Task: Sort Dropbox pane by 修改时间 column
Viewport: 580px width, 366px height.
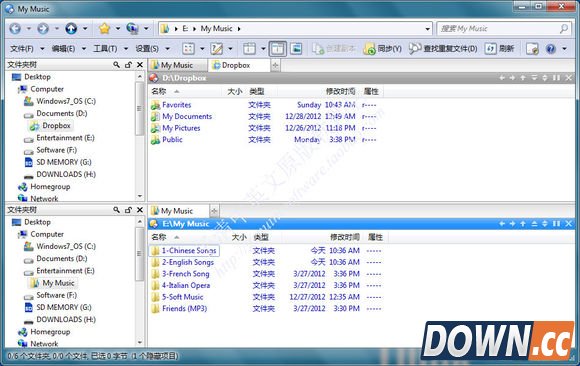Action: tap(340, 91)
